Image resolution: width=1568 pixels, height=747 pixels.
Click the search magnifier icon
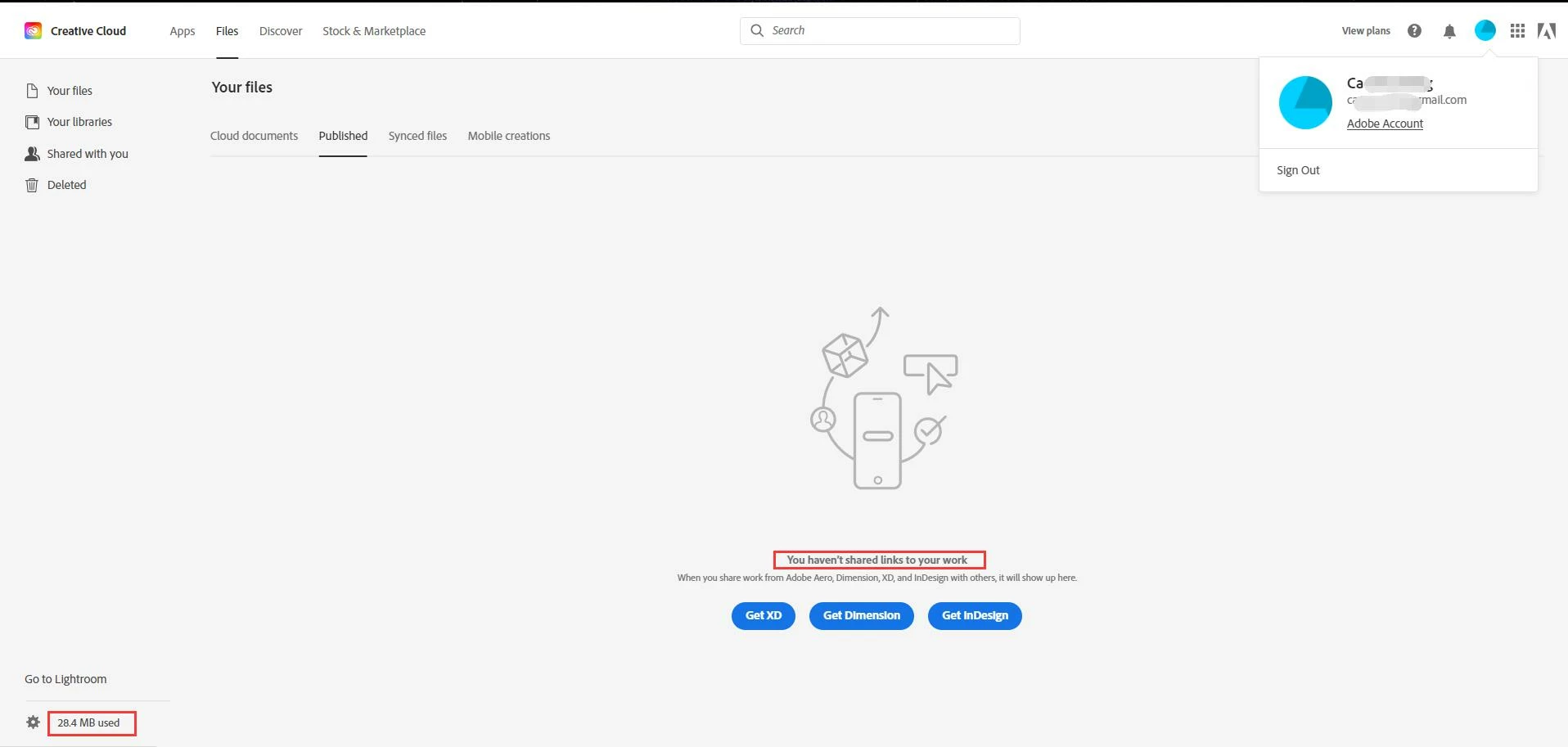pyautogui.click(x=757, y=30)
